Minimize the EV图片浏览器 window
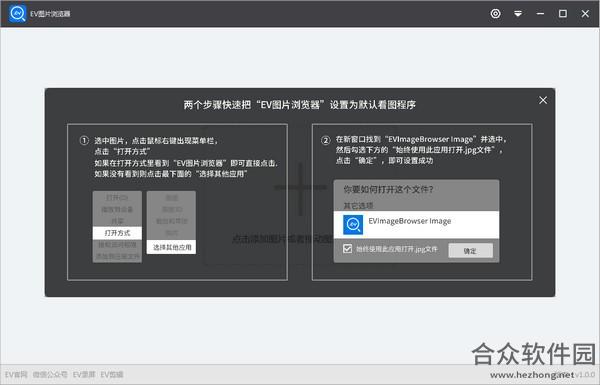600x385 pixels. pyautogui.click(x=540, y=14)
